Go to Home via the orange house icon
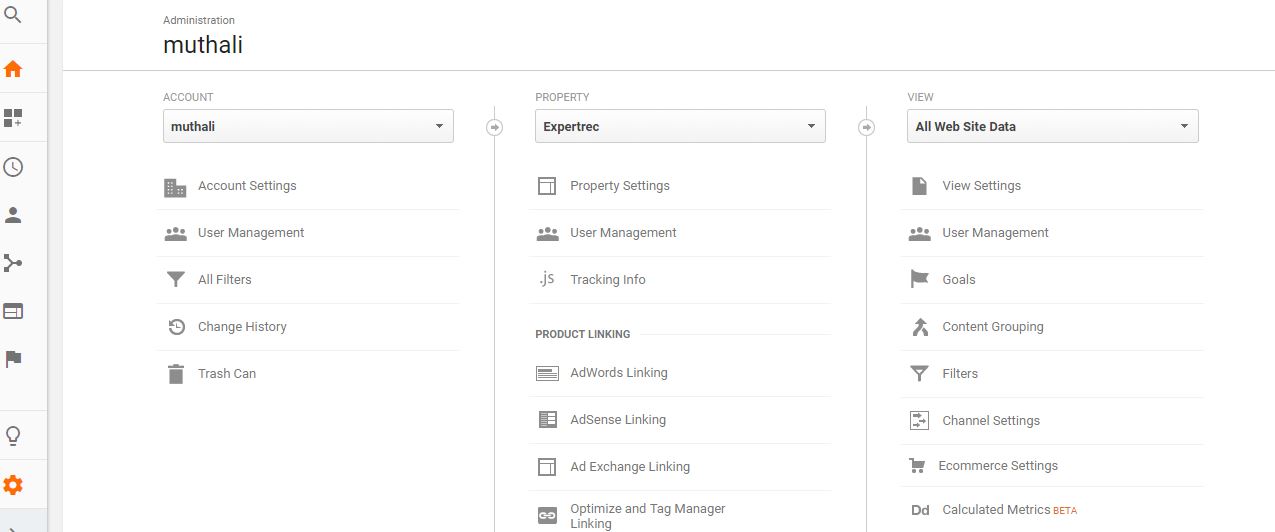The width and height of the screenshot is (1275, 532). [x=13, y=70]
